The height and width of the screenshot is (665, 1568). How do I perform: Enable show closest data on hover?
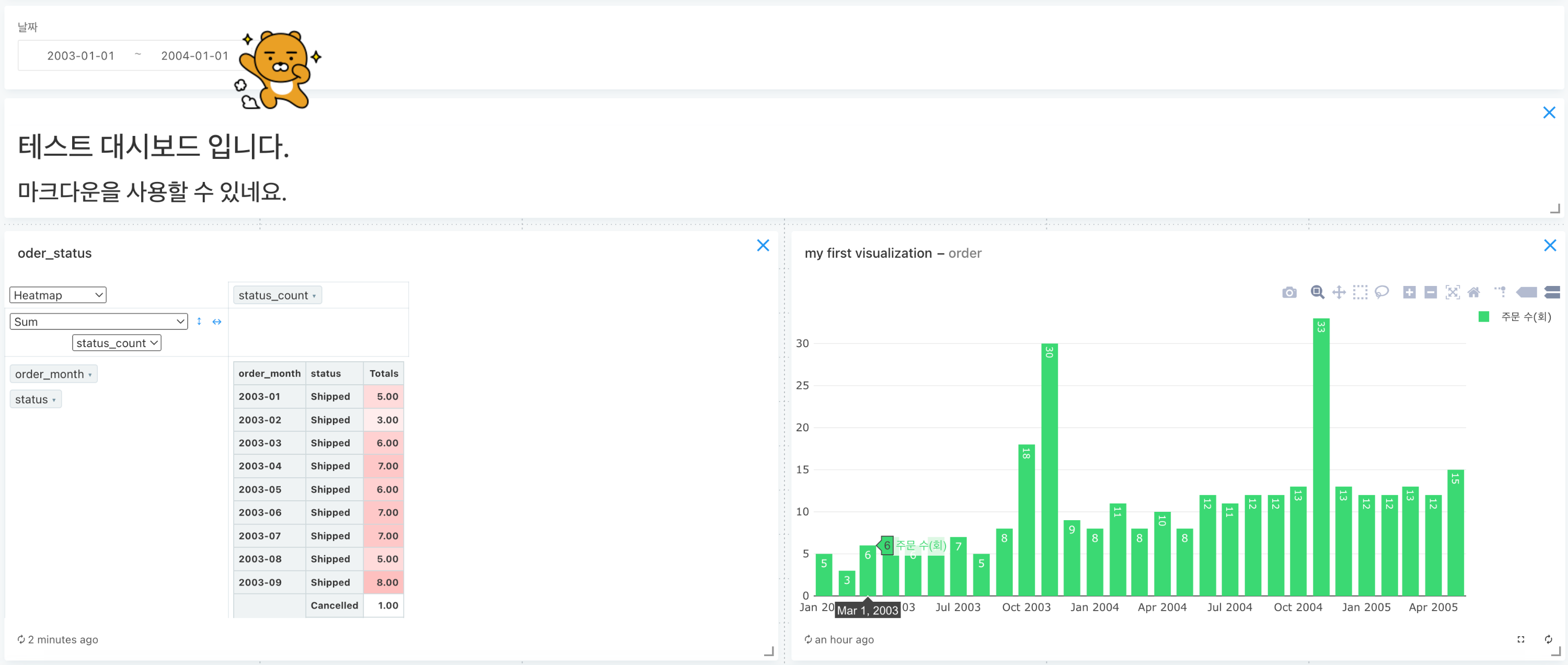(x=1527, y=292)
